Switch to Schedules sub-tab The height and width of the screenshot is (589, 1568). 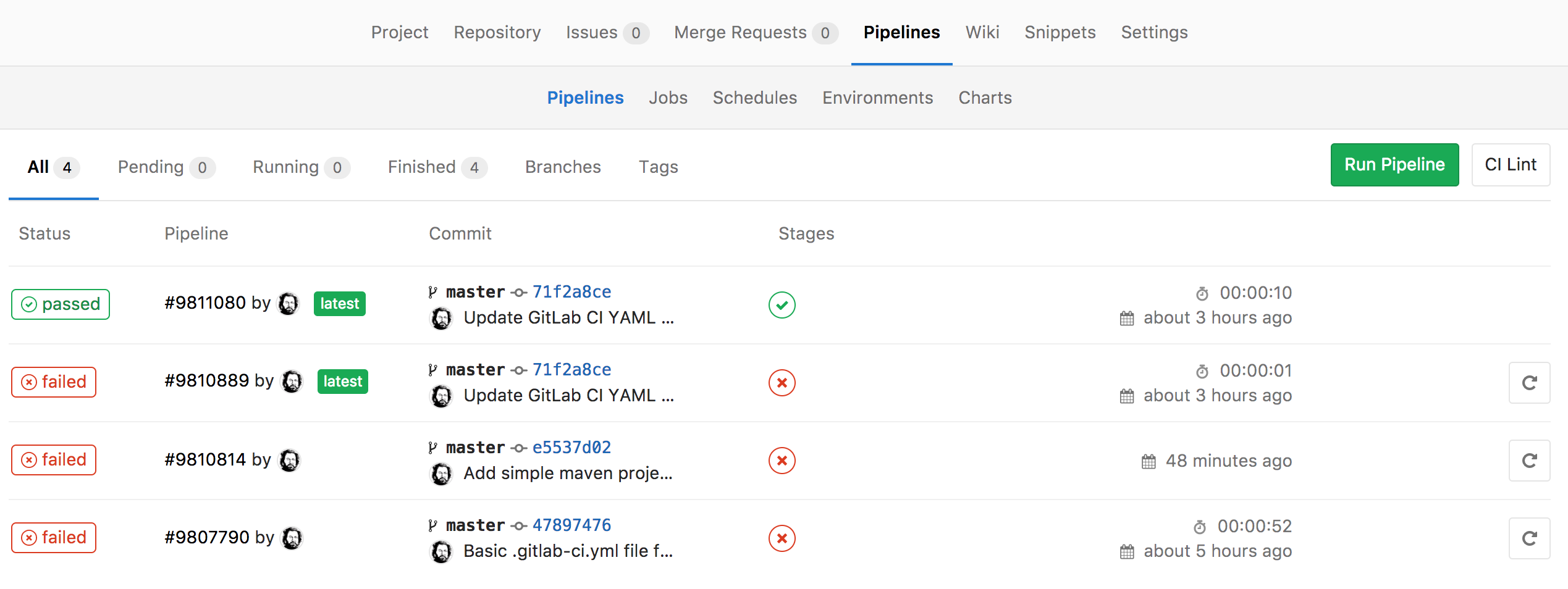point(755,98)
